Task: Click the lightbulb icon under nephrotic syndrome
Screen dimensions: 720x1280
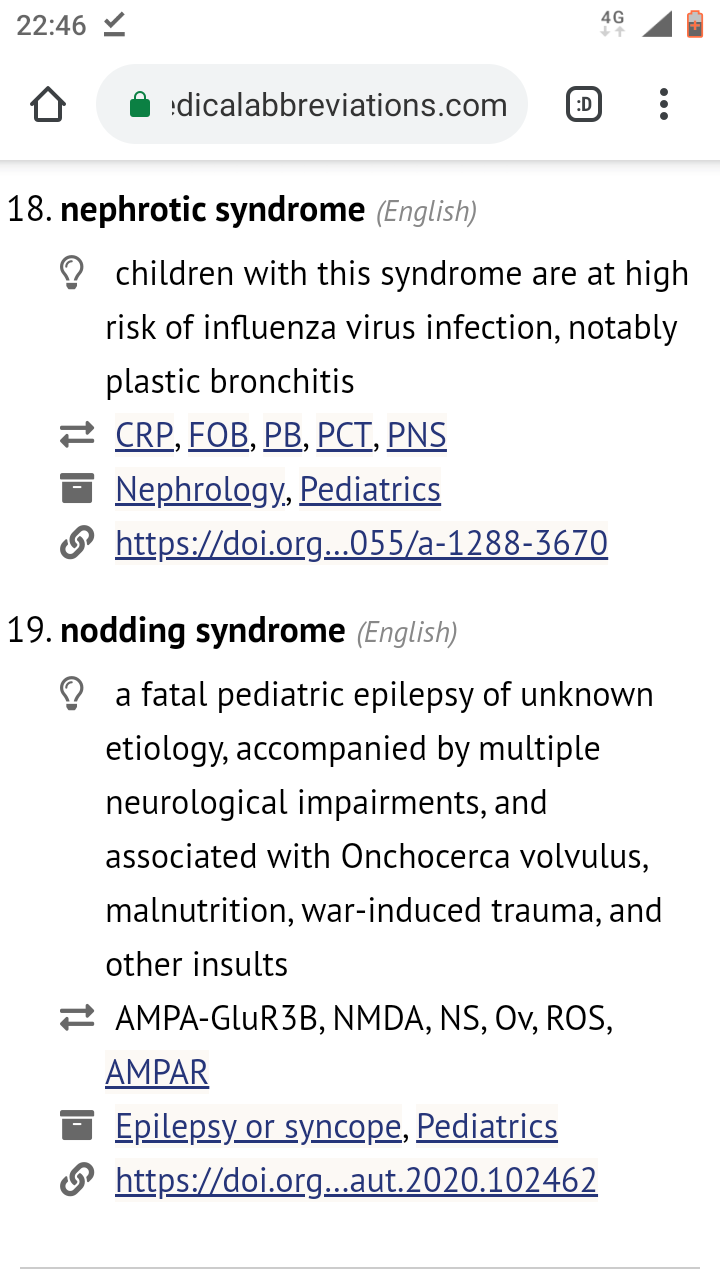Action: [72, 273]
